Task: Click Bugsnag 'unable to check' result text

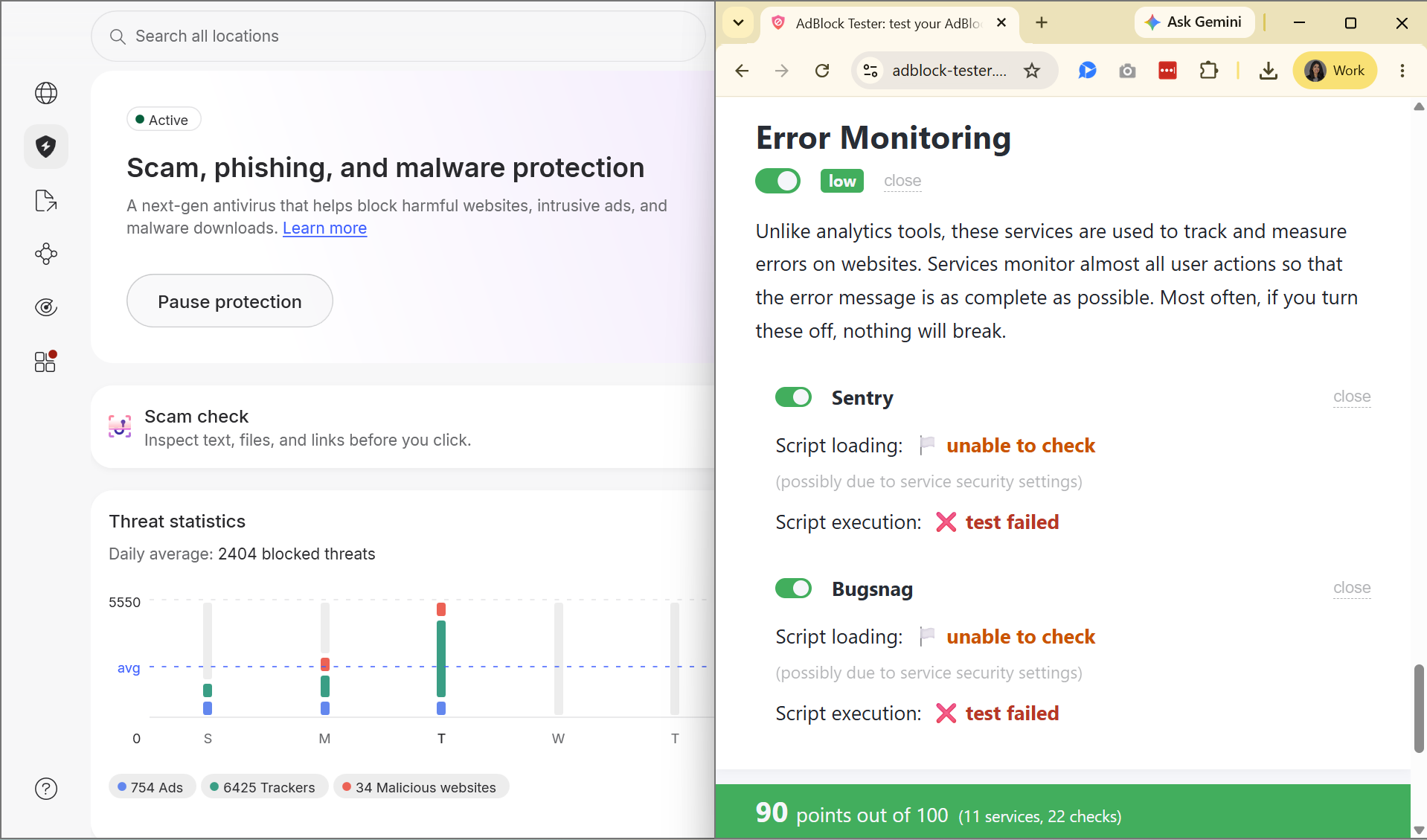Action: pos(1021,637)
